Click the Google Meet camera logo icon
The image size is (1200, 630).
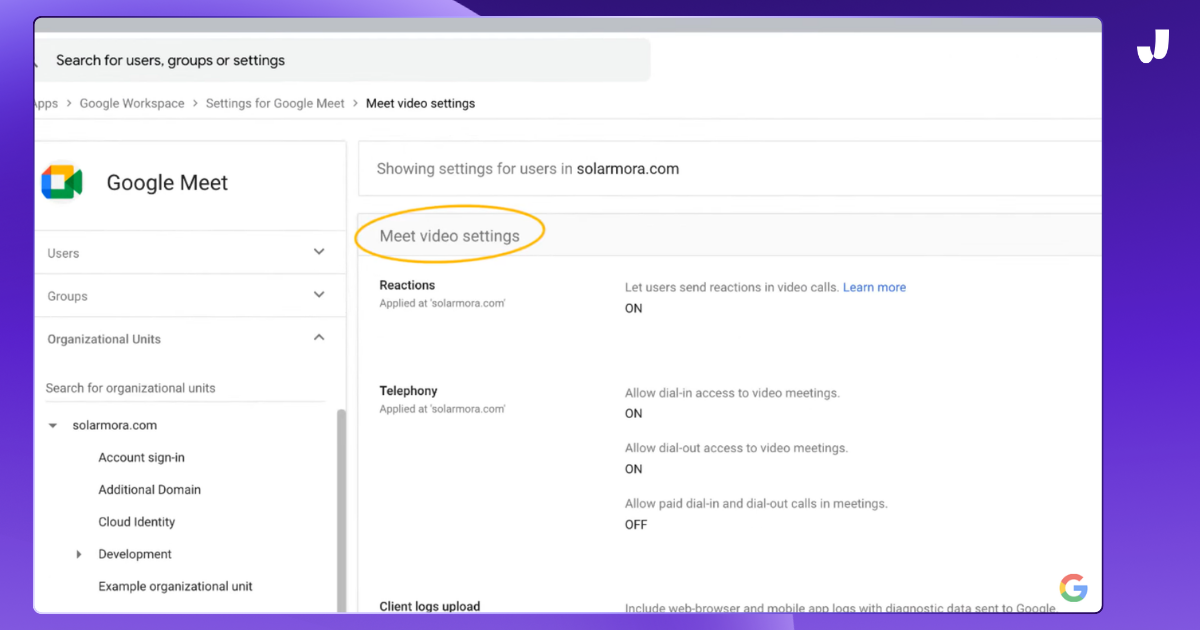[62, 183]
